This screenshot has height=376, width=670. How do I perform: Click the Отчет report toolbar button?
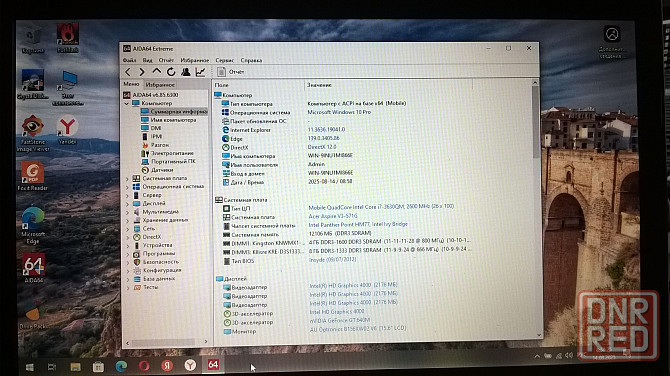pos(230,72)
